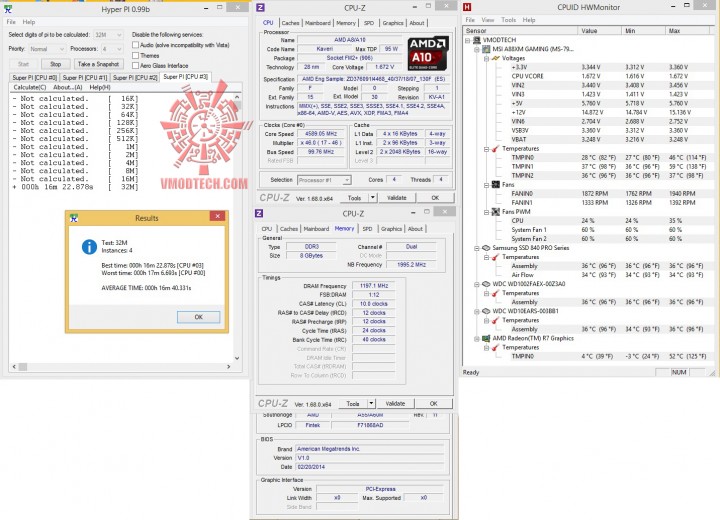
Task: Switch to Super PI CPU #0 tab
Action: tap(34, 78)
